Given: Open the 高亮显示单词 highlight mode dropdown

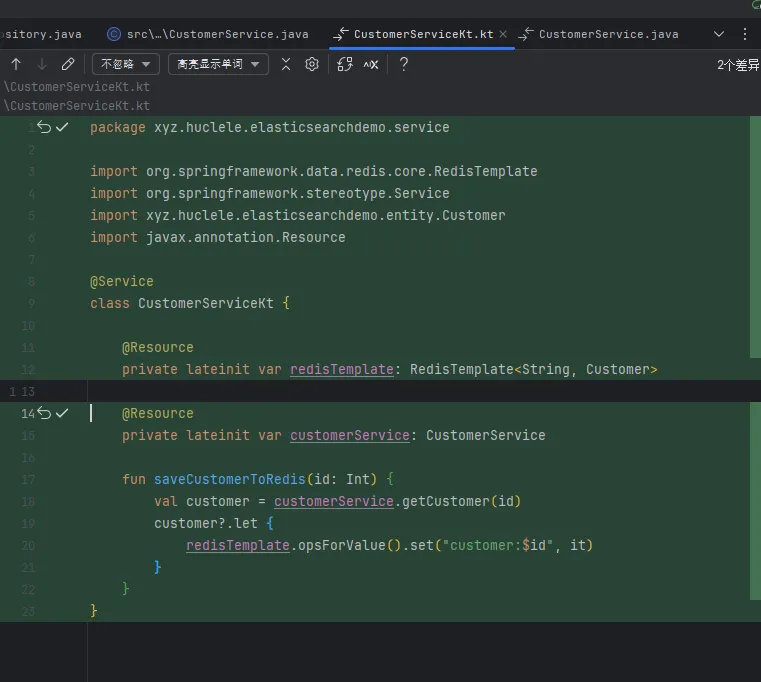Looking at the screenshot, I should pyautogui.click(x=217, y=64).
